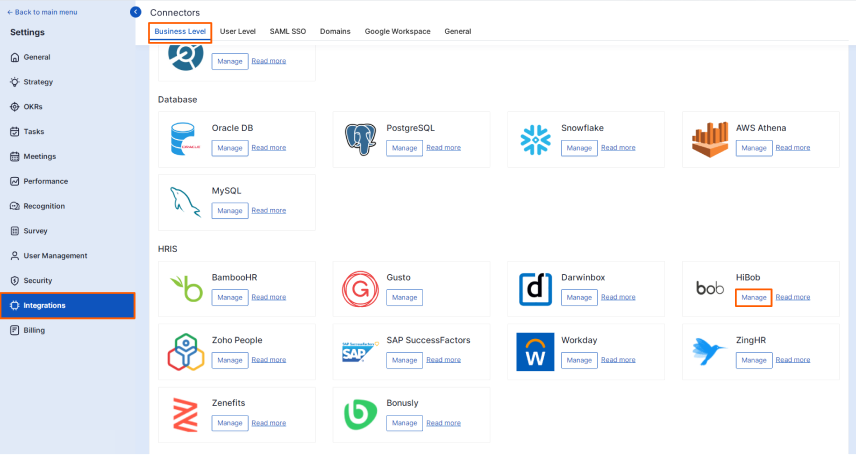Click the Zoho People logo

186,352
